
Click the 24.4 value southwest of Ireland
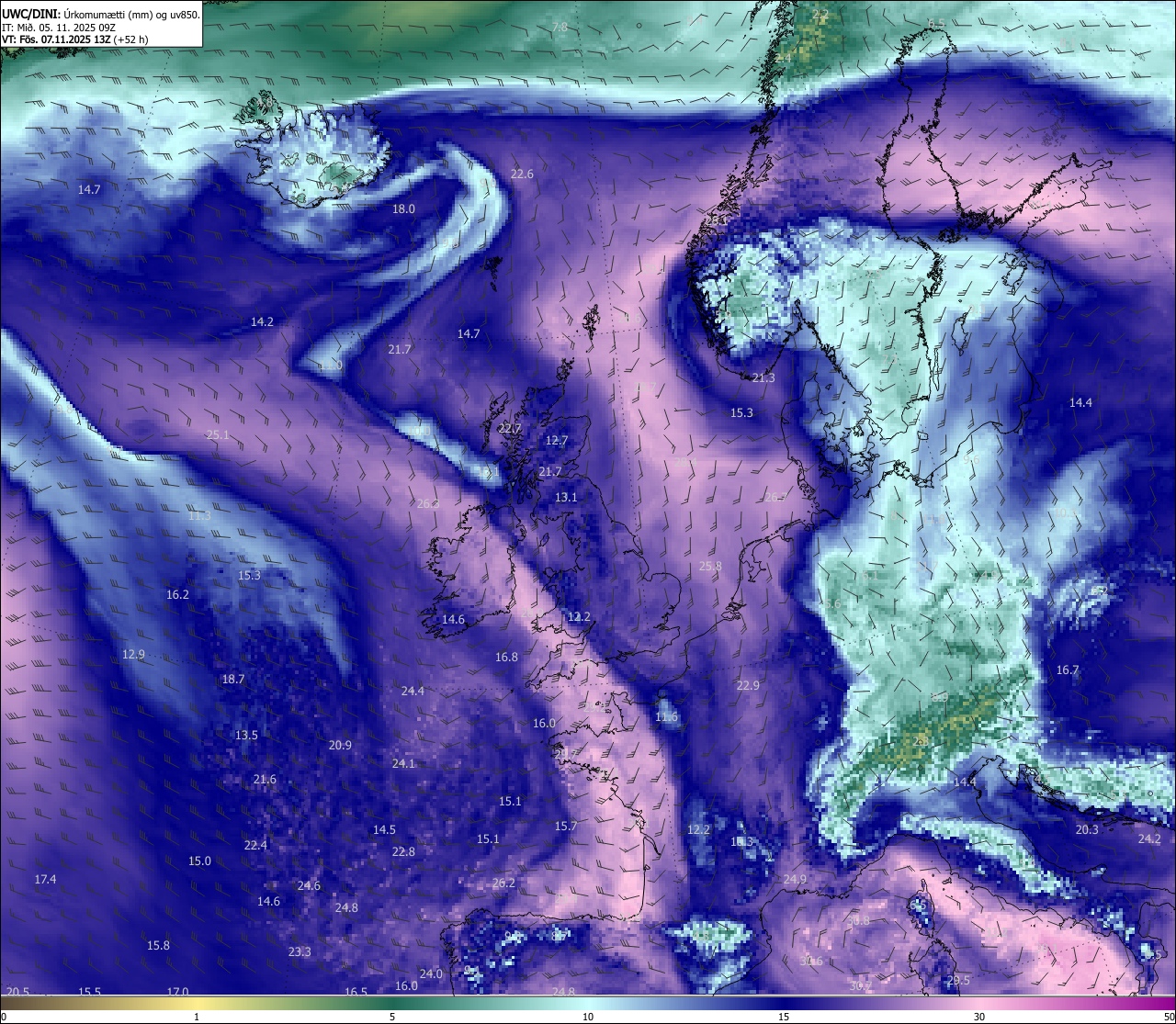[x=413, y=691]
